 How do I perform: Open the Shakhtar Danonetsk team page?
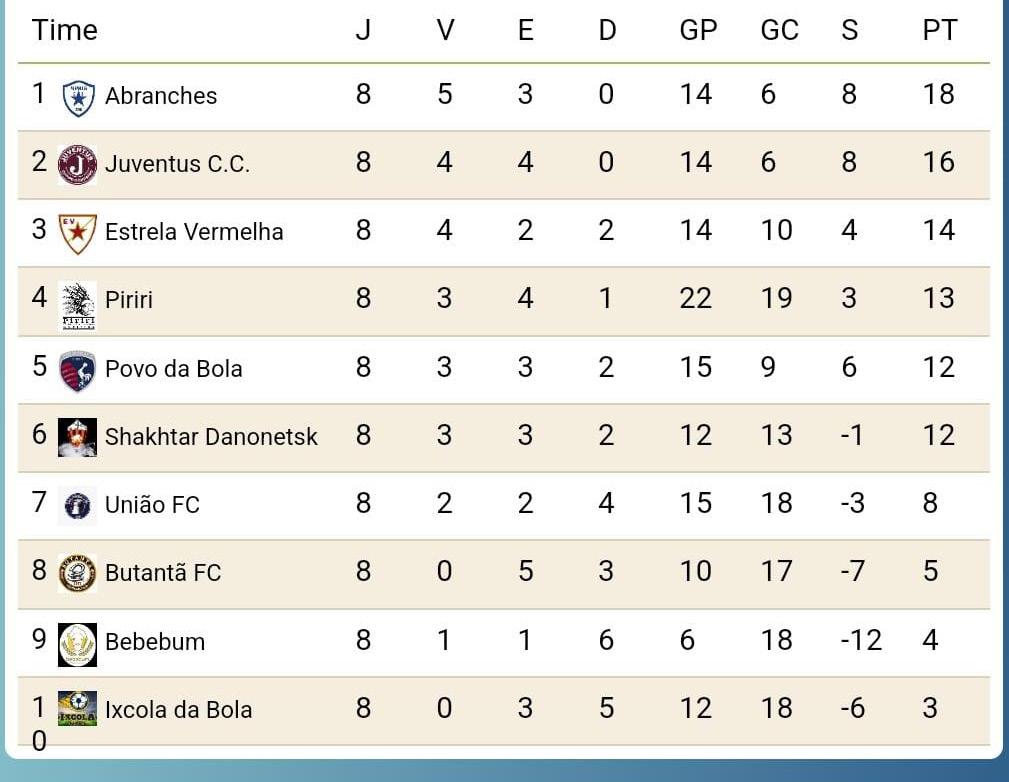(x=211, y=436)
